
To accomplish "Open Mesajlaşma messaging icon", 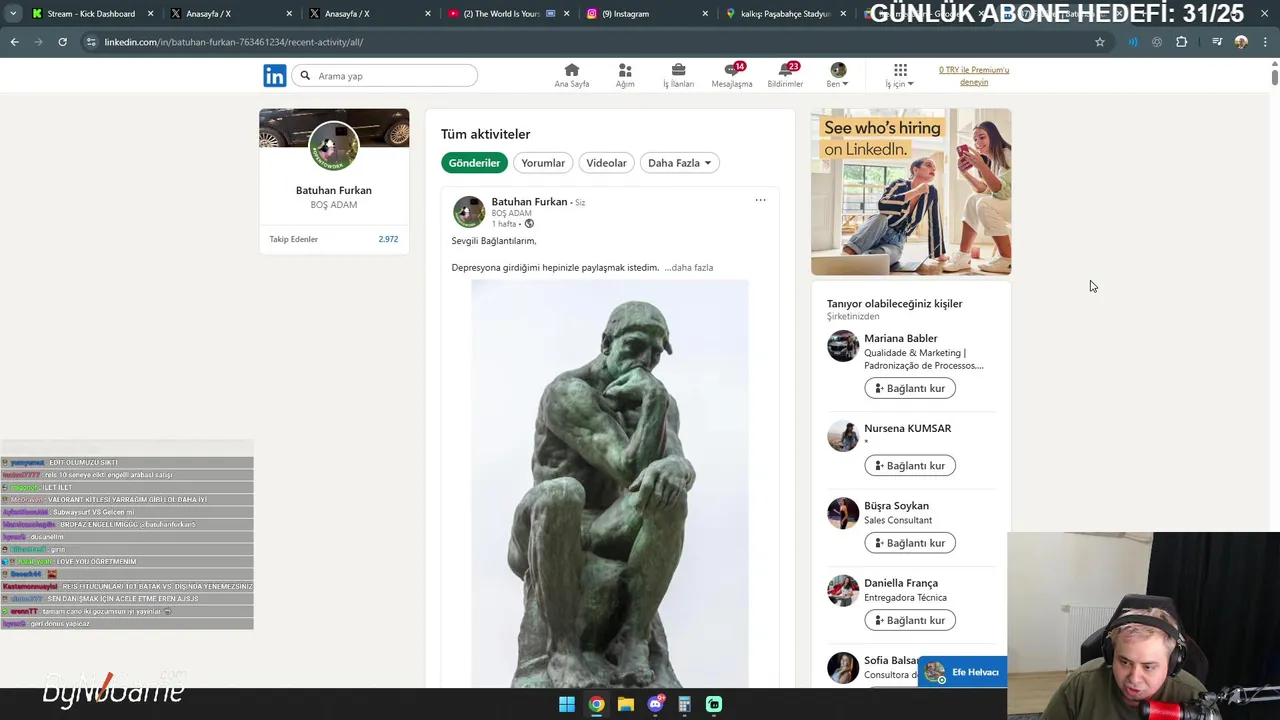I will coord(732,76).
